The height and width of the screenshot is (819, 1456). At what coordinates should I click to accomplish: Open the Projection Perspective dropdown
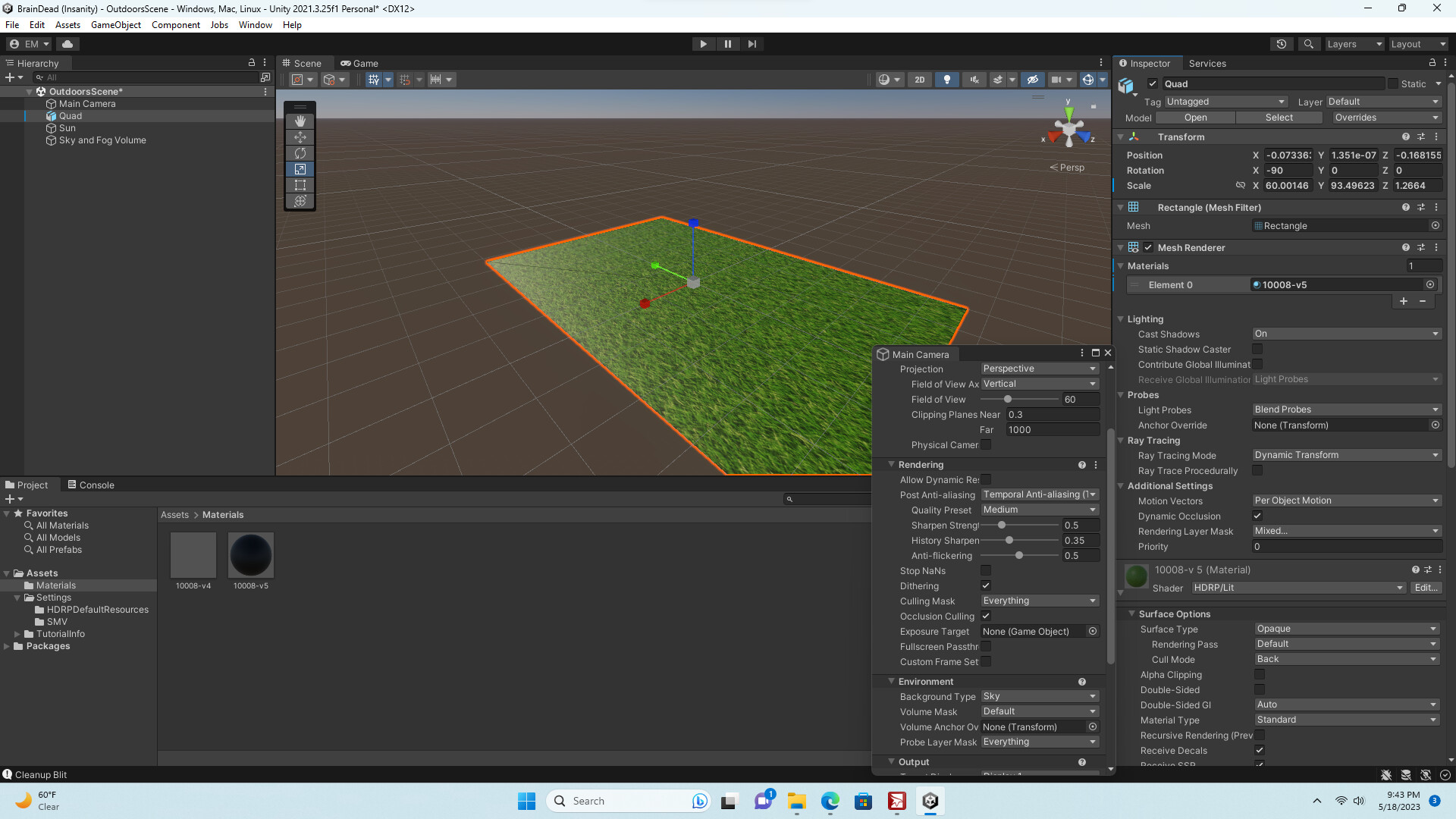click(1039, 369)
